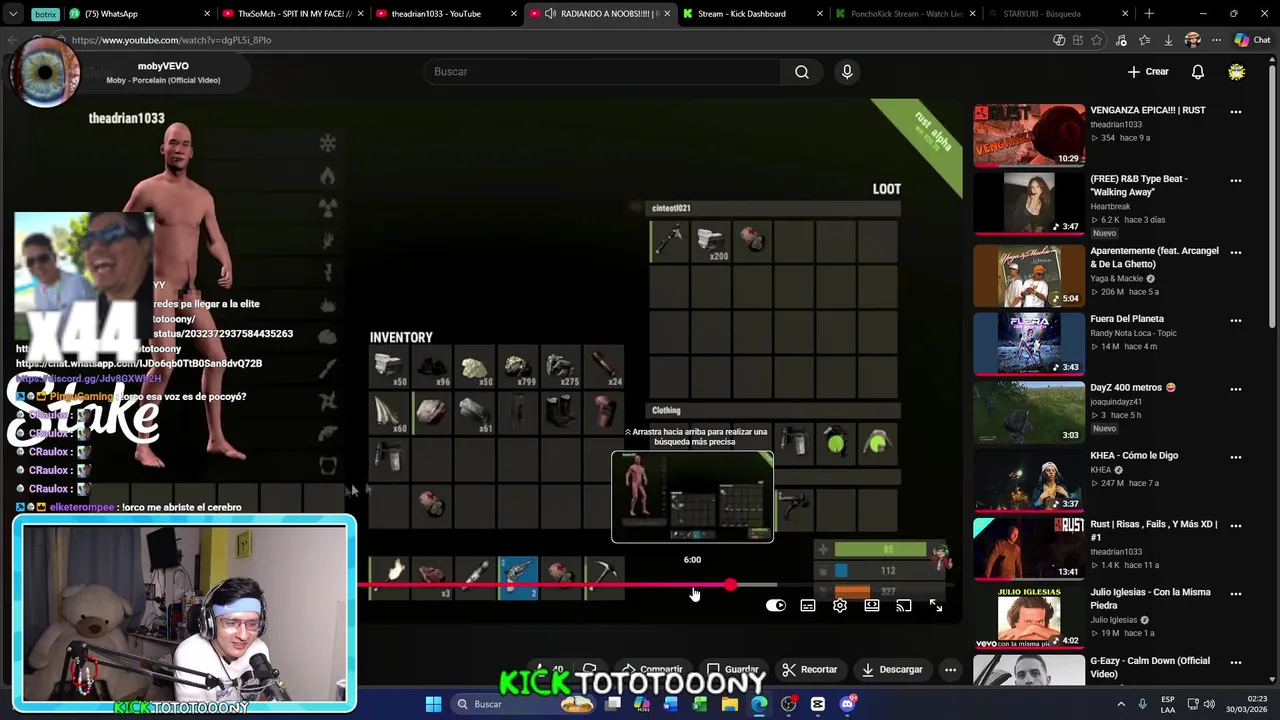This screenshot has width=1280, height=720.
Task: Switch player to theater mode
Action: pos(872,606)
